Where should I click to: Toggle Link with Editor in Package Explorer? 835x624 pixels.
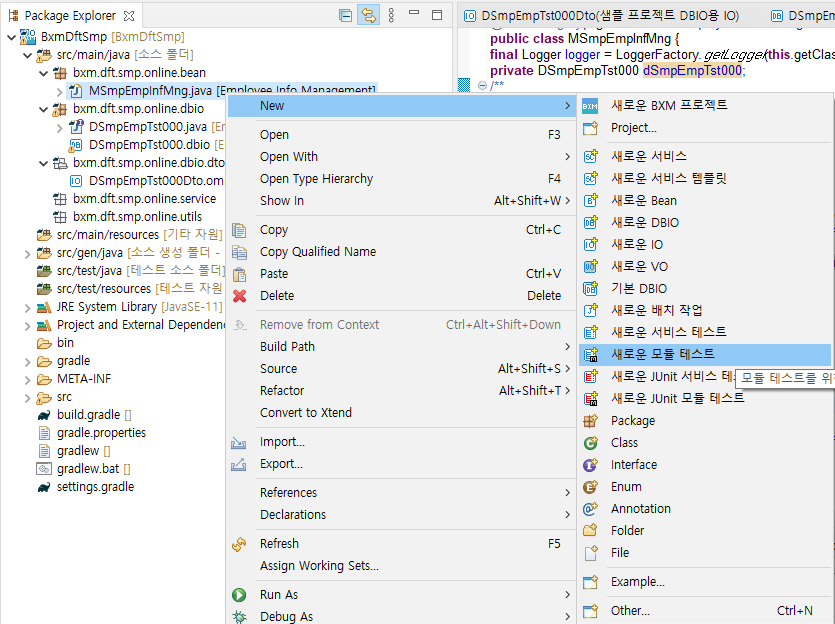(368, 15)
